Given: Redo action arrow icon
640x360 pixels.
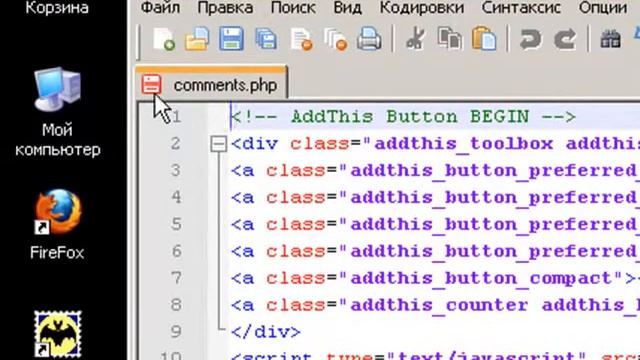Looking at the screenshot, I should point(565,40).
